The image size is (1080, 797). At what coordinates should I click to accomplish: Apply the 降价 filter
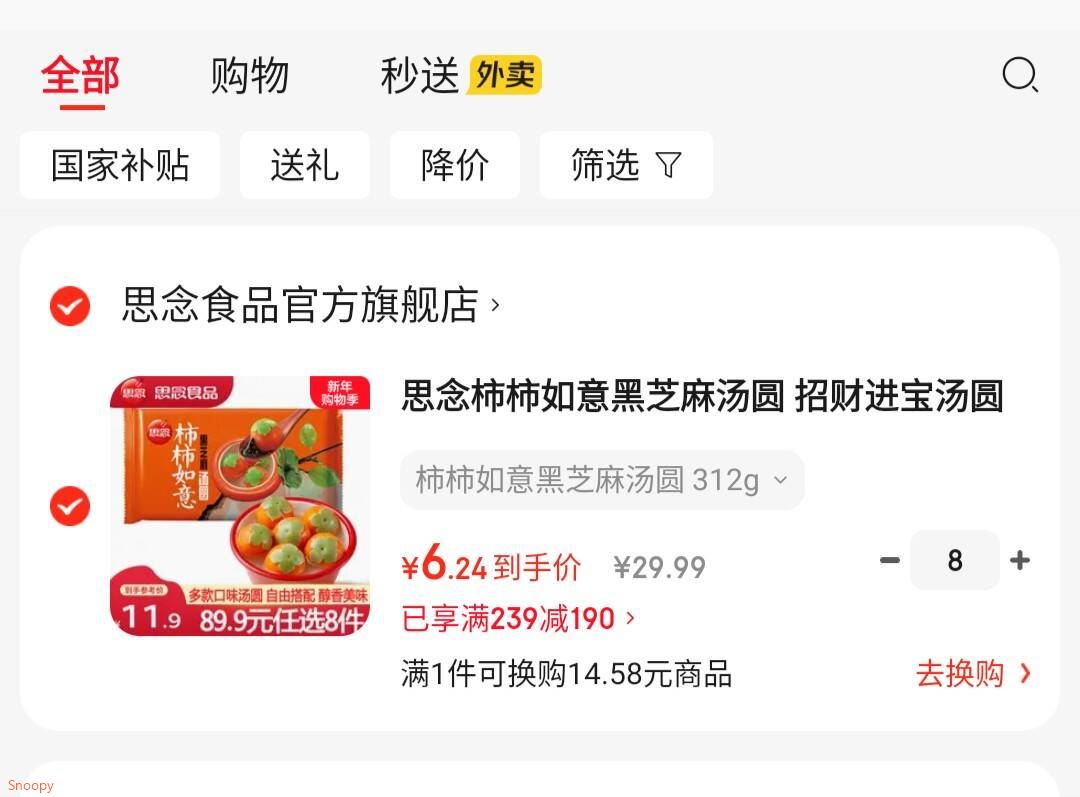(x=455, y=165)
